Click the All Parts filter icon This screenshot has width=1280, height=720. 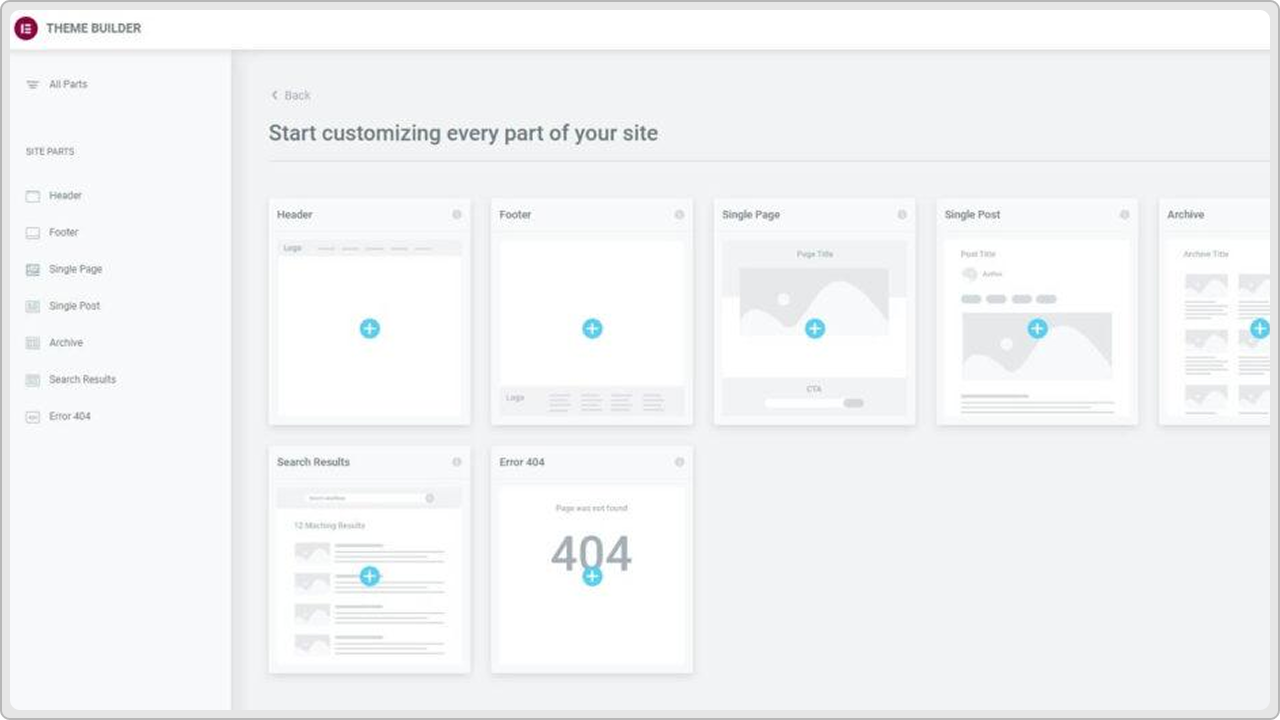pos(31,84)
